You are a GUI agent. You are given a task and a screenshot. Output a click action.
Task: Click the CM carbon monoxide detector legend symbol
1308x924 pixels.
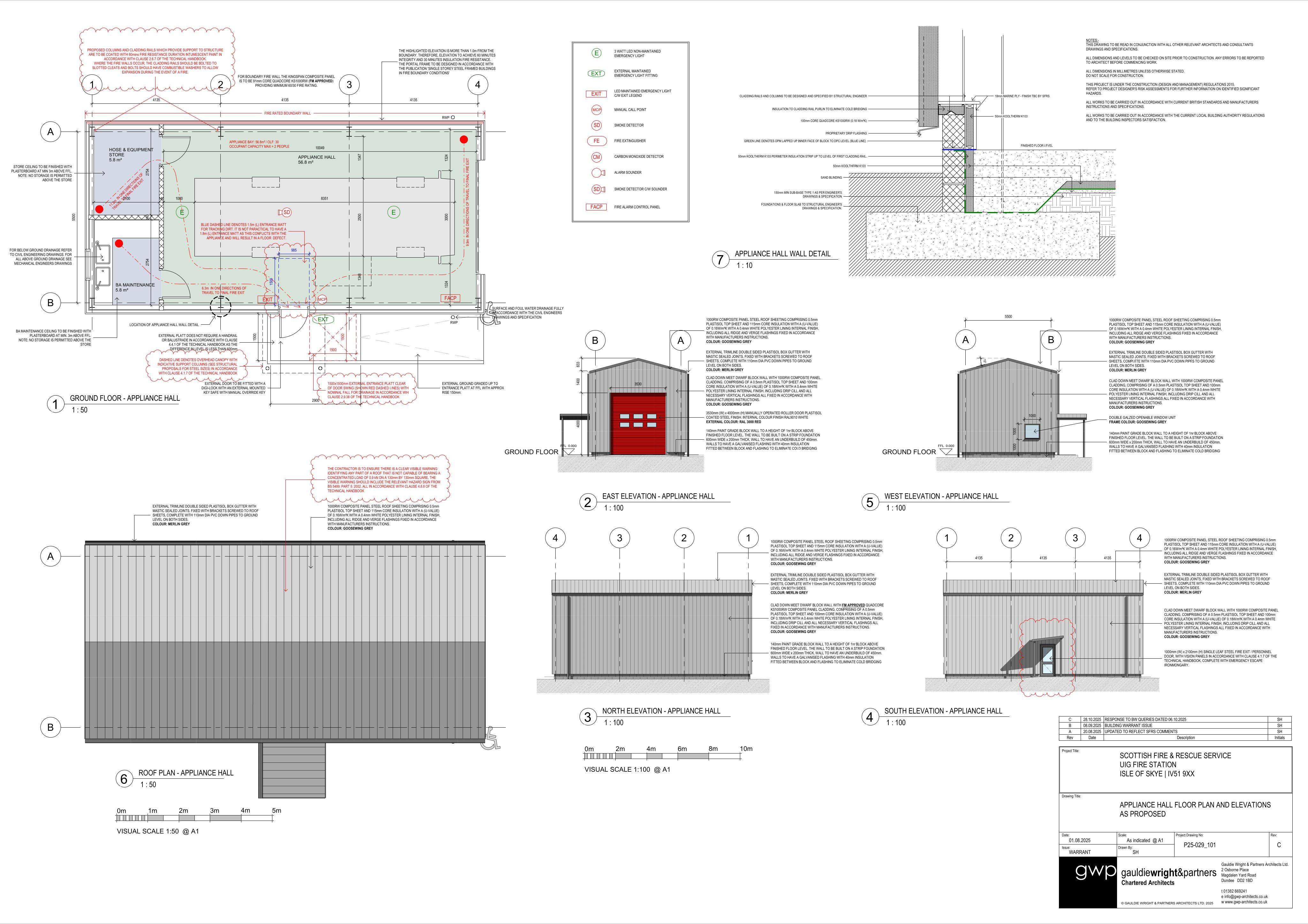597,157
